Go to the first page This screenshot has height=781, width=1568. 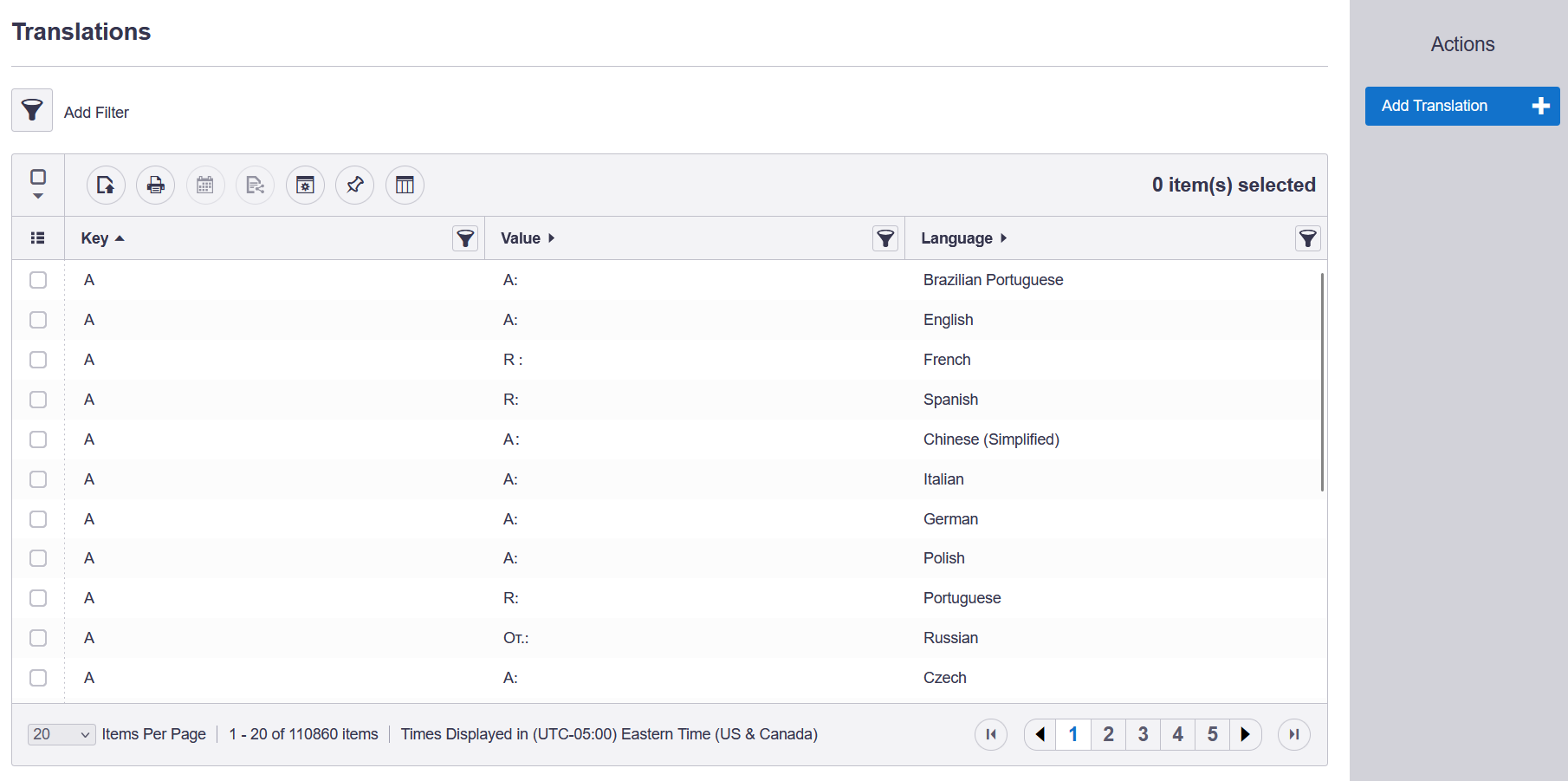point(991,734)
